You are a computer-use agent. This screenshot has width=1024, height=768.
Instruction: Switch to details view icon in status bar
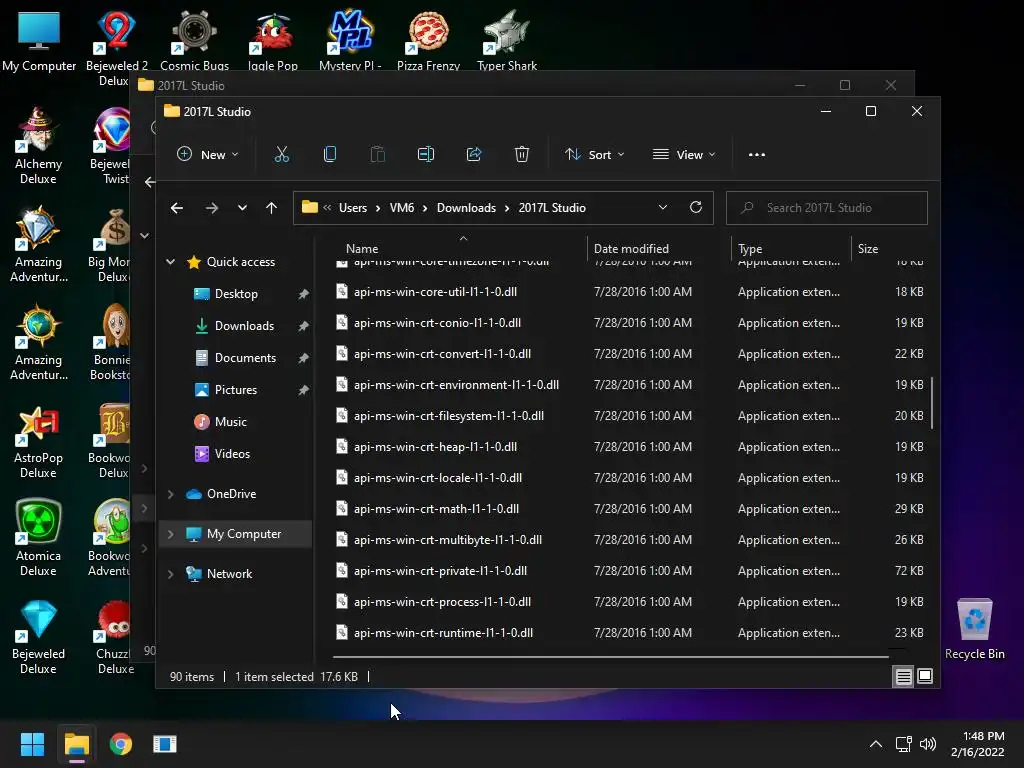pos(903,677)
